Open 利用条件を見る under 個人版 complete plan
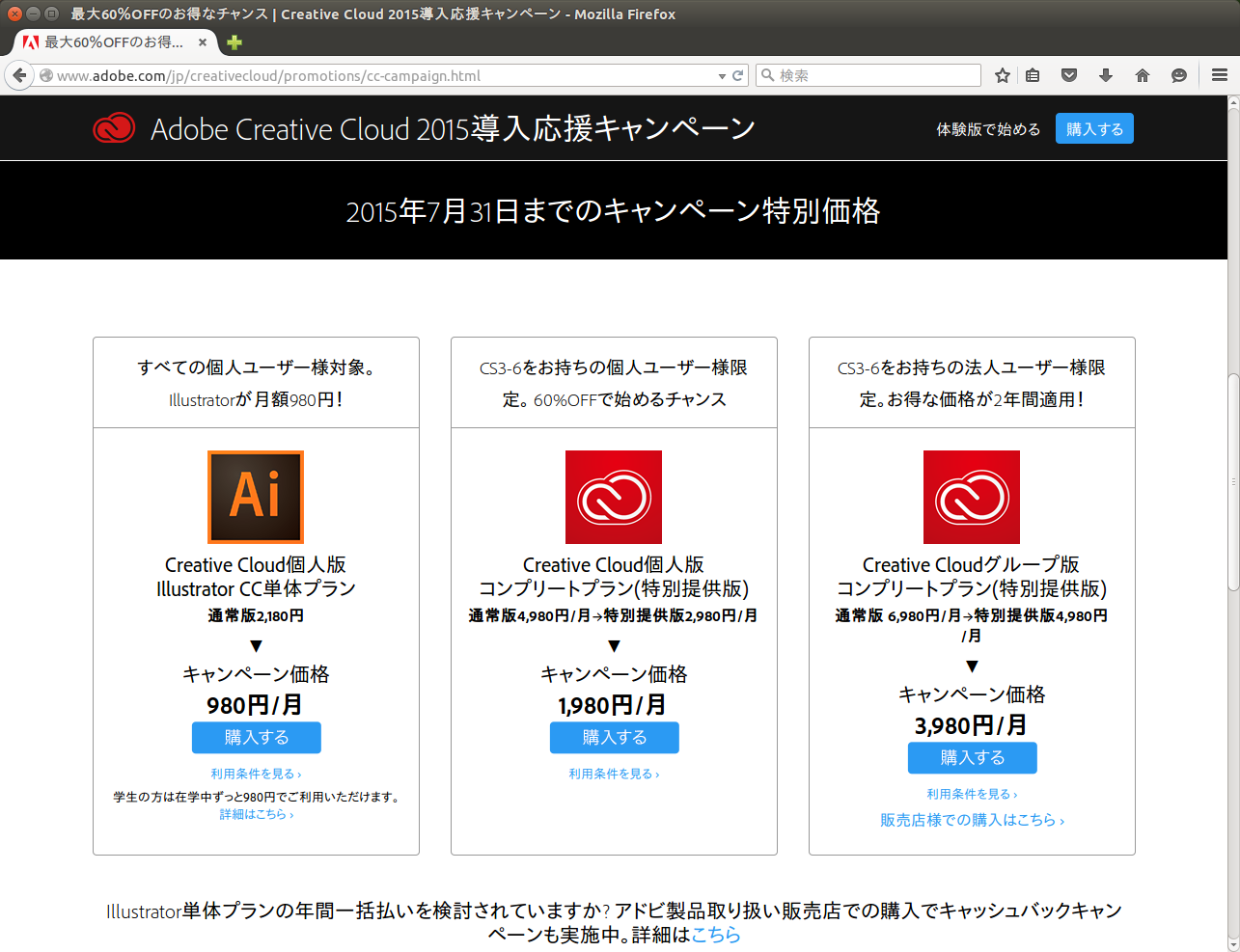This screenshot has width=1240, height=952. (x=614, y=775)
